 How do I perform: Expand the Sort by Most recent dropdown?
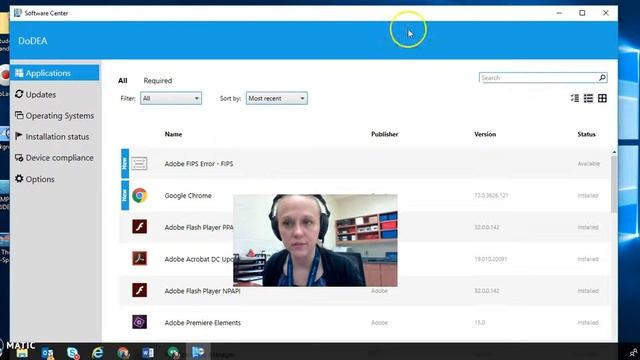276,98
